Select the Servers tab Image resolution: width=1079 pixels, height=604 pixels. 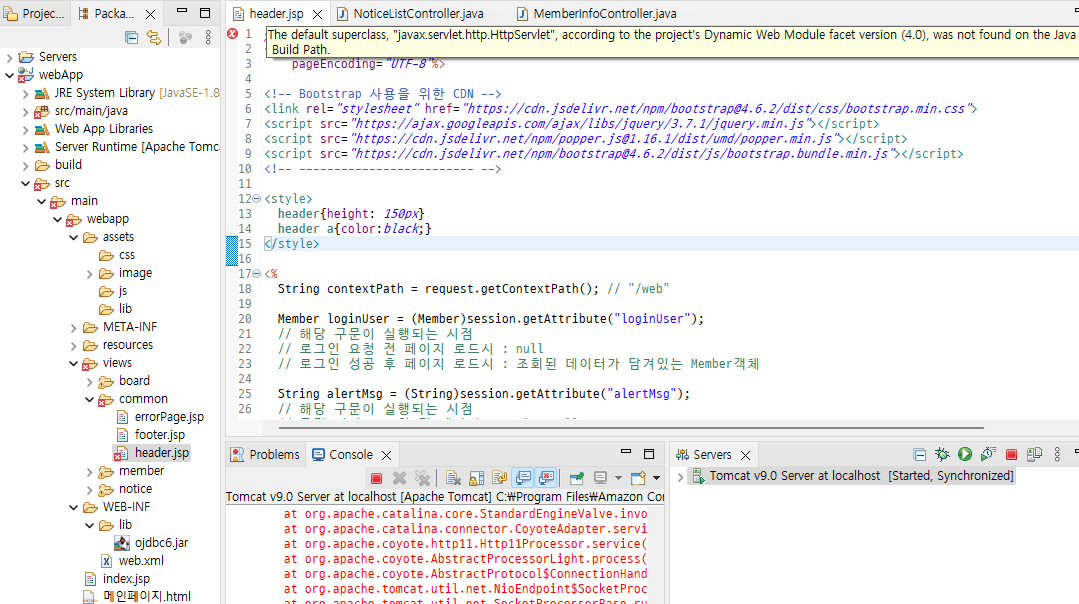pyautogui.click(x=704, y=455)
